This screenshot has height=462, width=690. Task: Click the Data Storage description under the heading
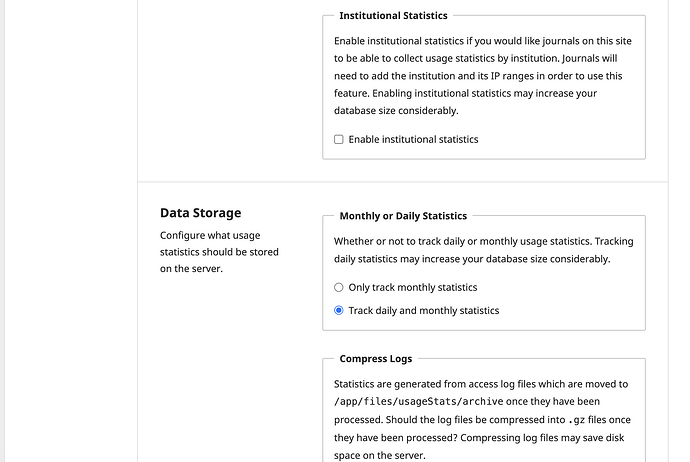219,252
